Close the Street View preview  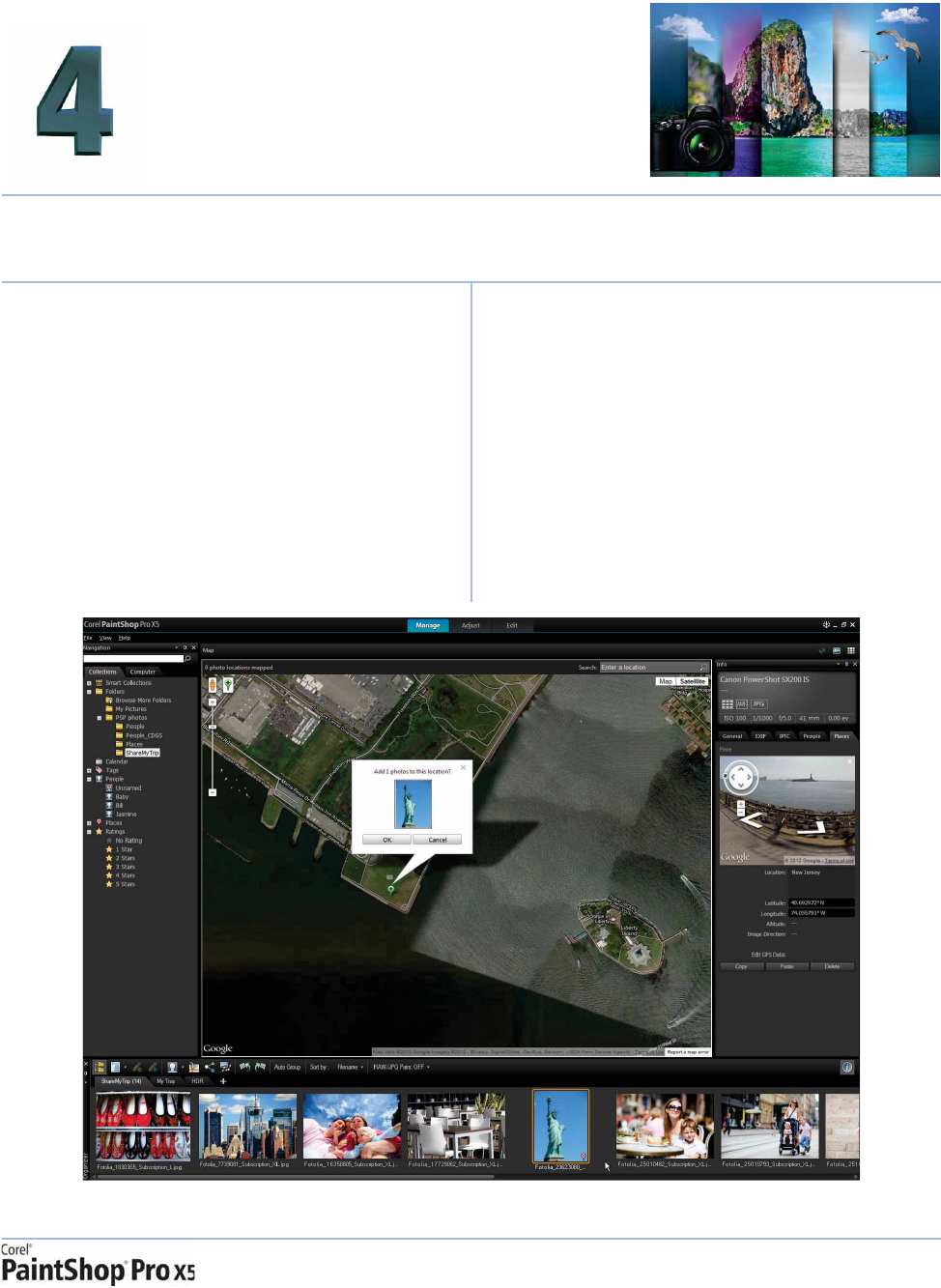point(850,761)
